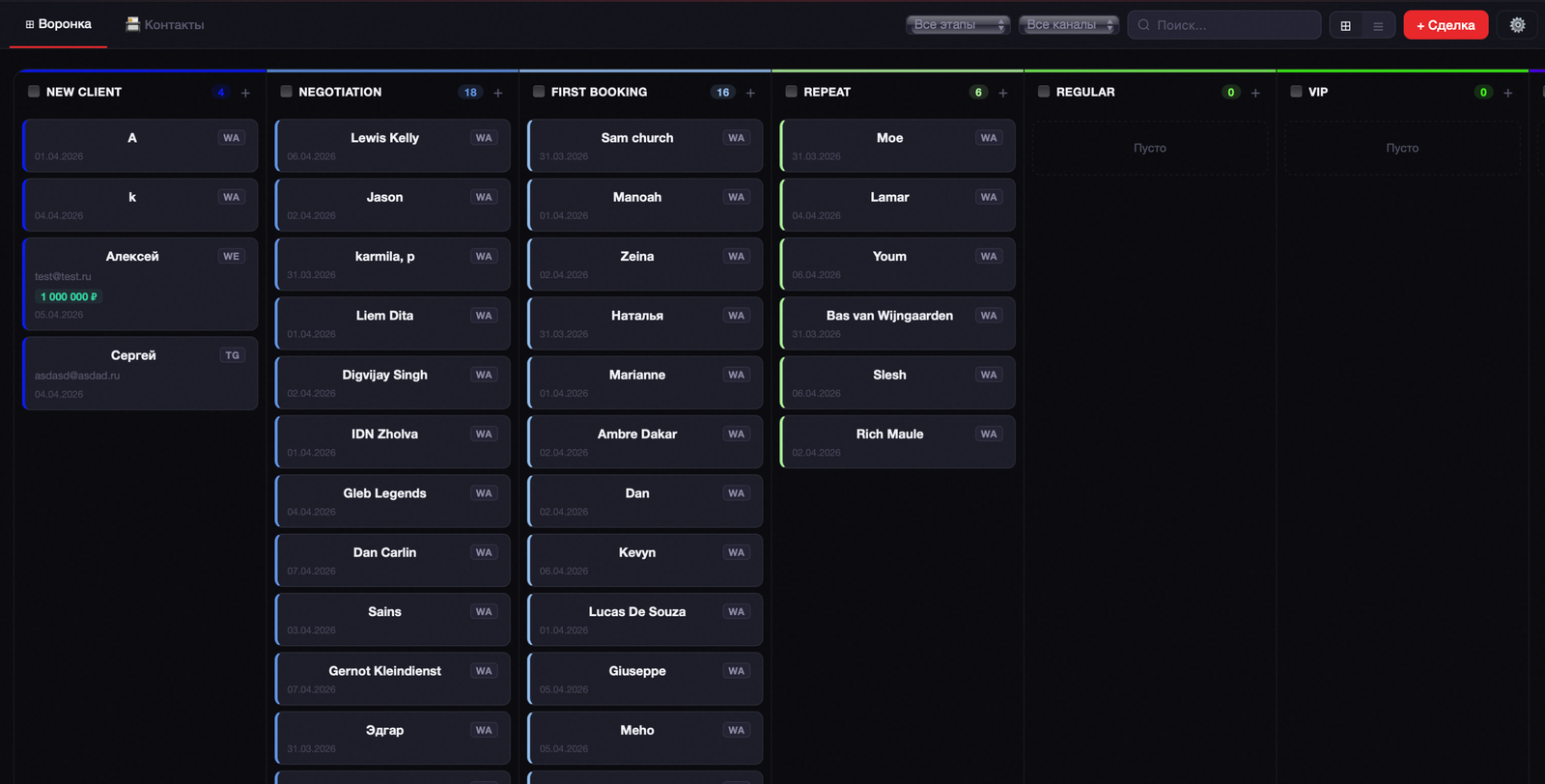
Task: Open the Воронка tab
Action: click(x=58, y=24)
